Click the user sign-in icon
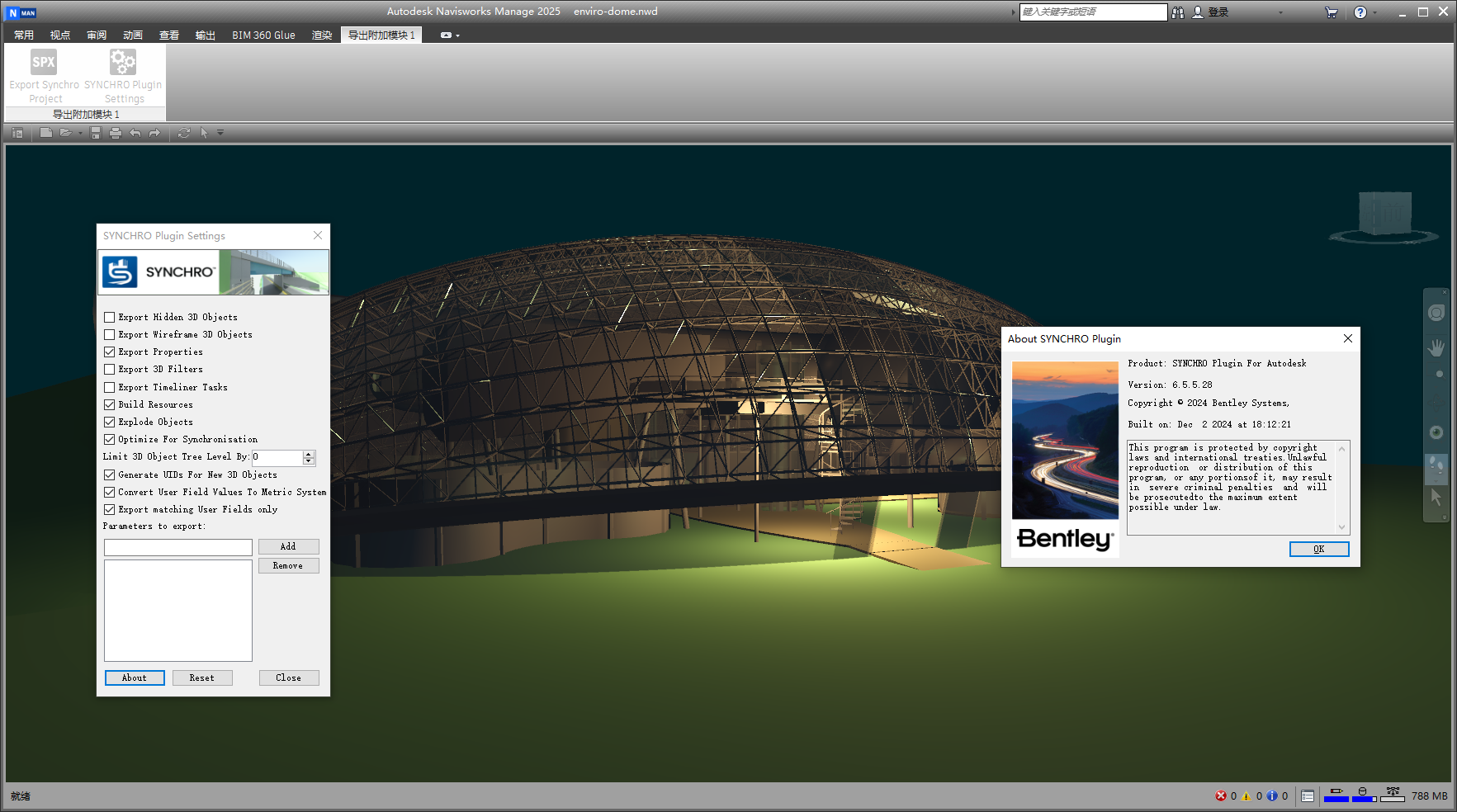Screen dimensions: 1457x812 1198,12
